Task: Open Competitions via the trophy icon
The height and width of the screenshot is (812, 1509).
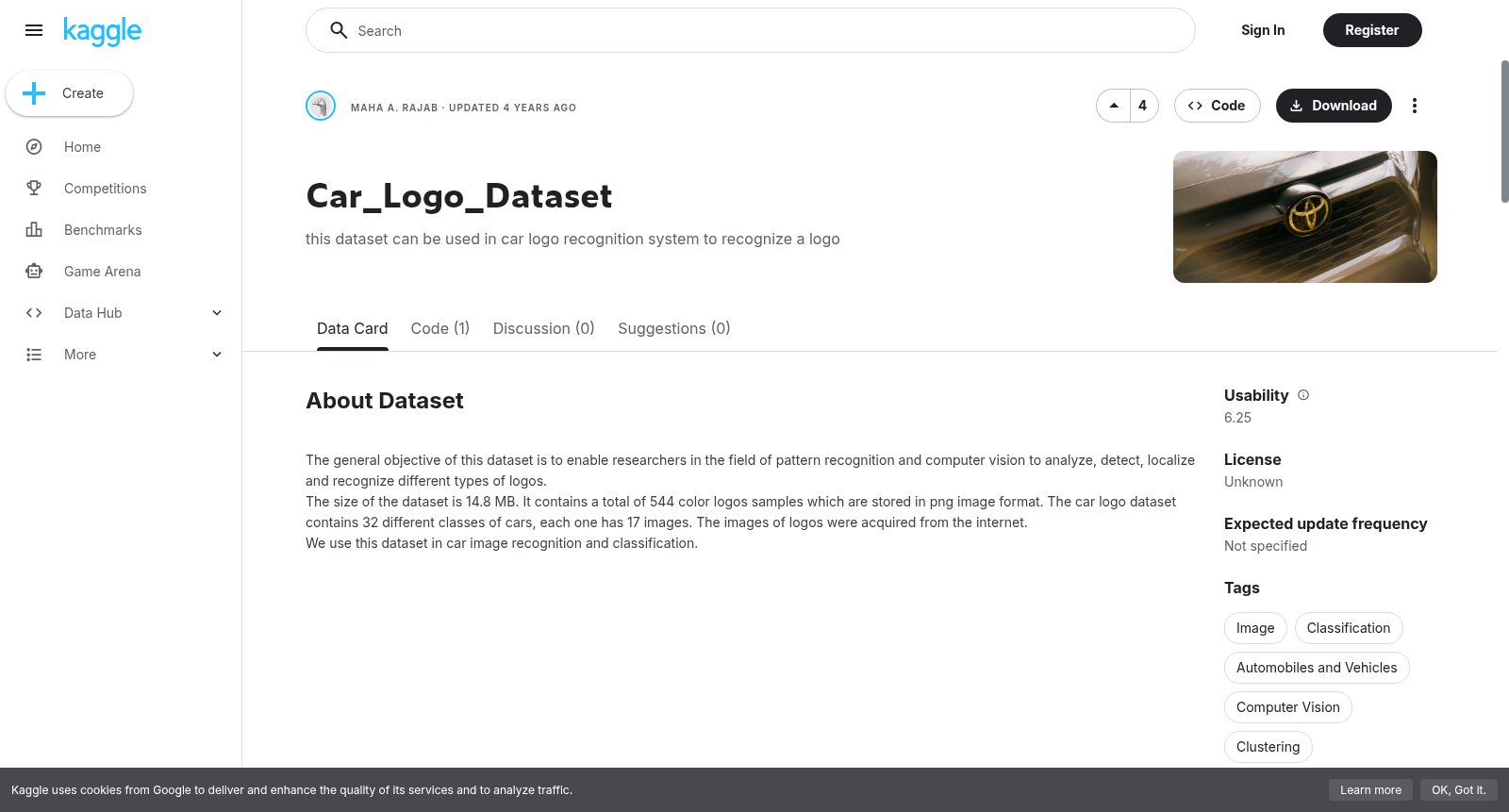Action: click(x=34, y=189)
